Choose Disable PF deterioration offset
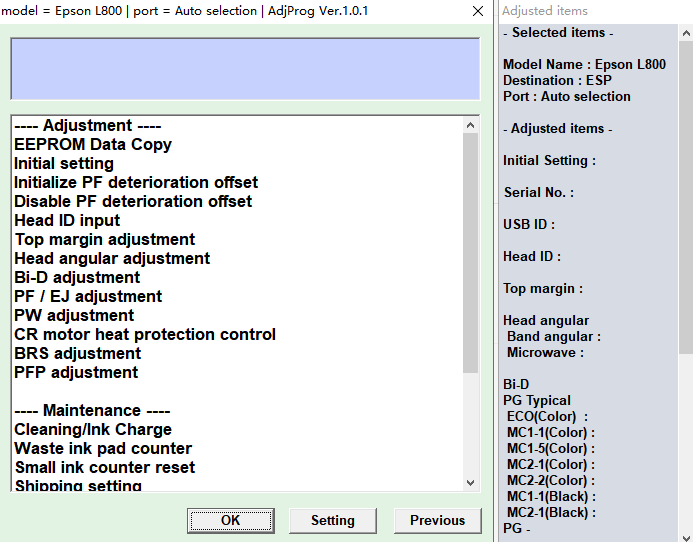693x542 pixels. pyautogui.click(x=133, y=202)
